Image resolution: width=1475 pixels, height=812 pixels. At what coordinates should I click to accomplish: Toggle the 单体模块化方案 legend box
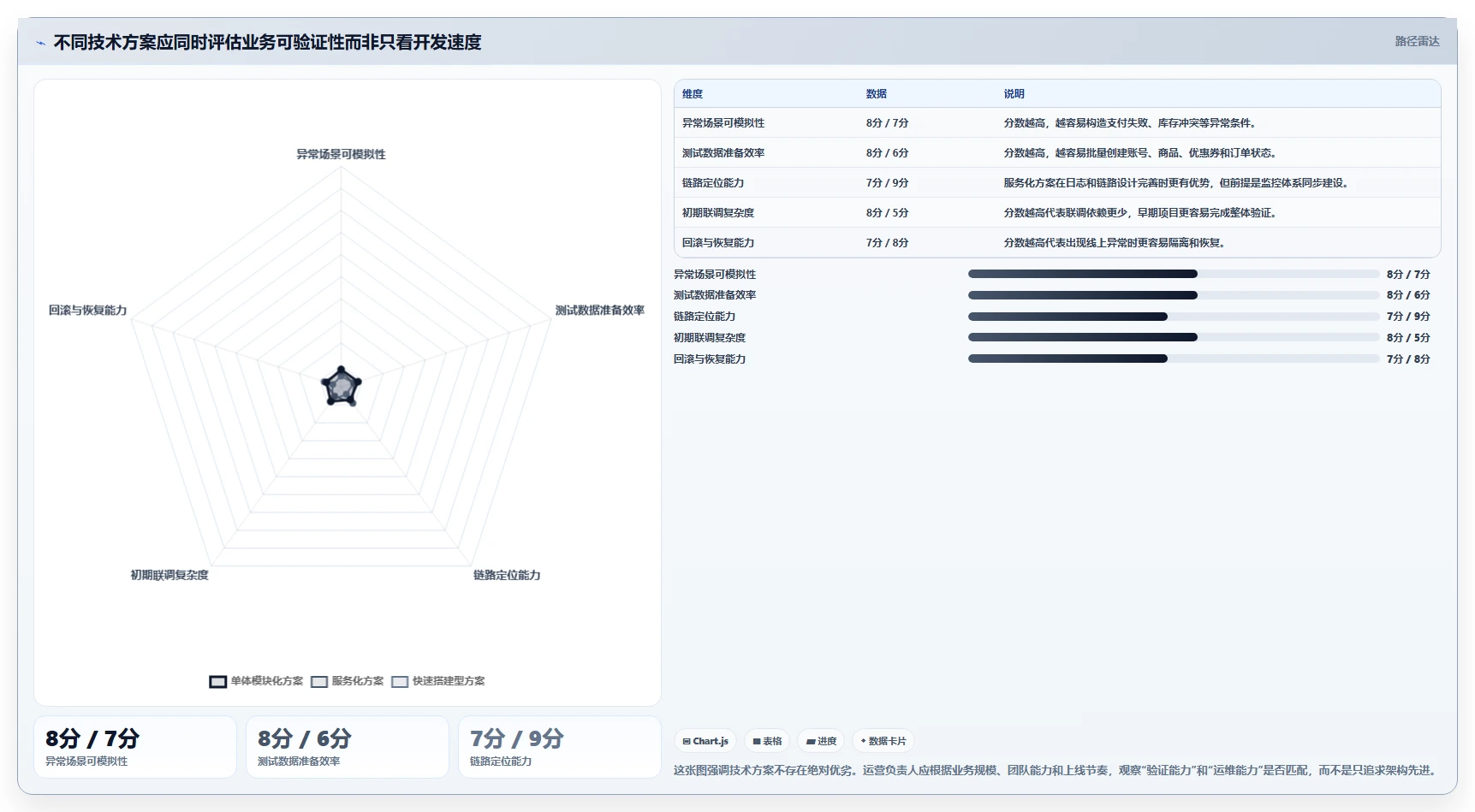click(217, 682)
